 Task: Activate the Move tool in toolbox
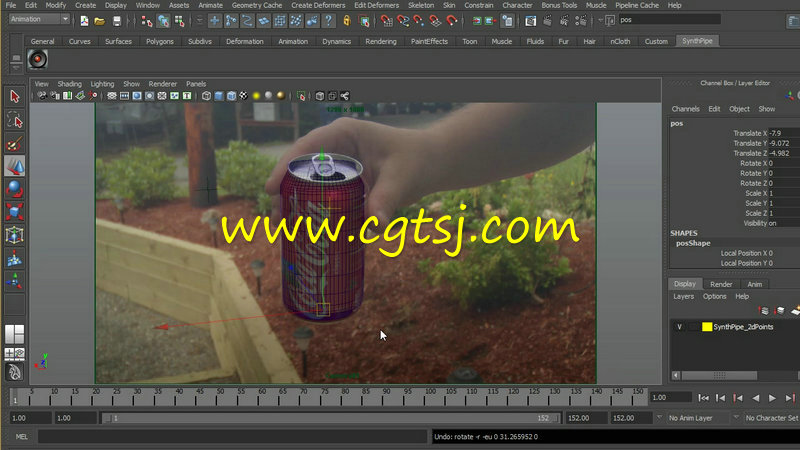[x=14, y=166]
